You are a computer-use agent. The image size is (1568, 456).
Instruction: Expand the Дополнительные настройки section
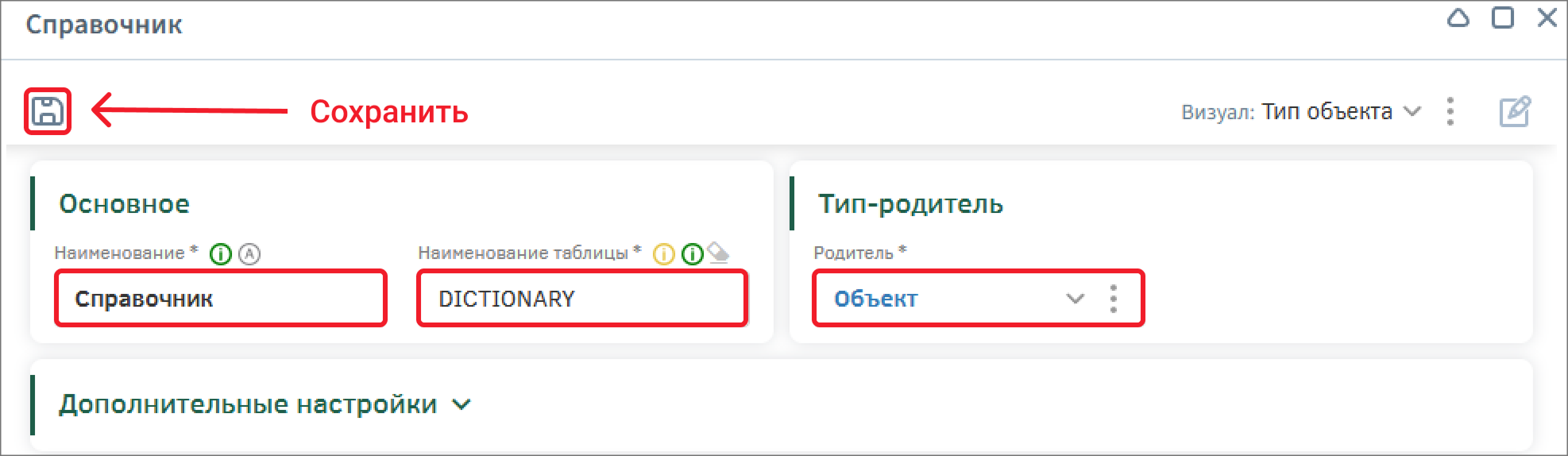(x=462, y=404)
